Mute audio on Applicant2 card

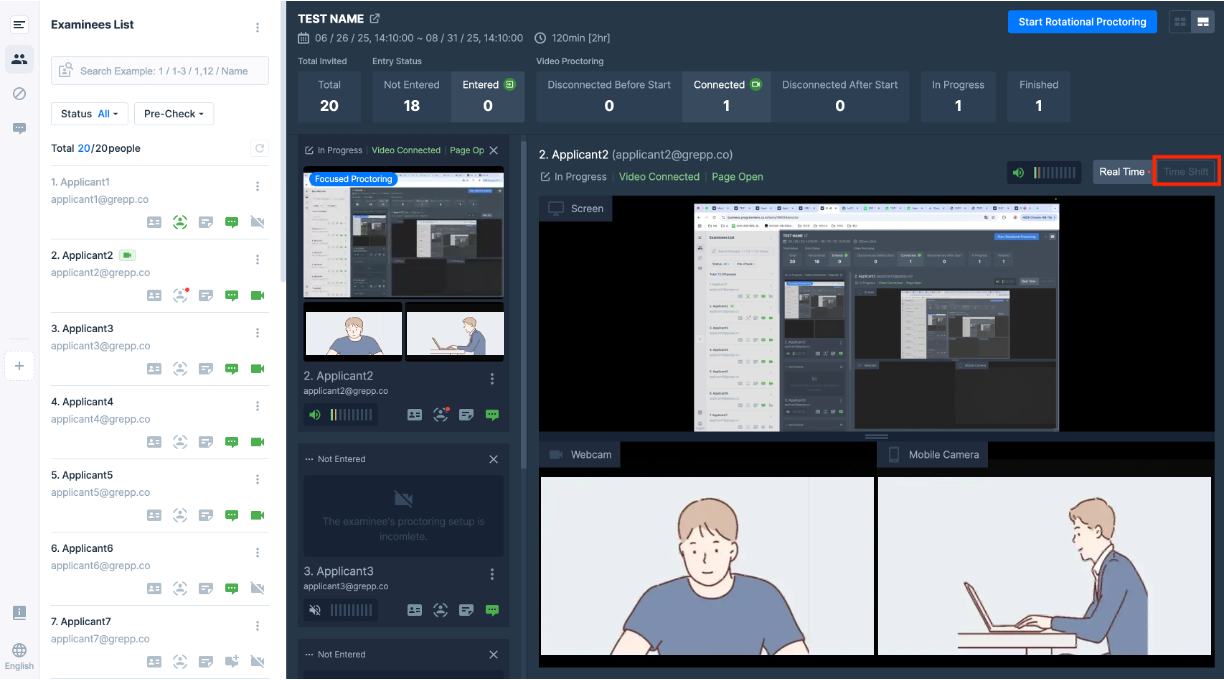click(315, 415)
